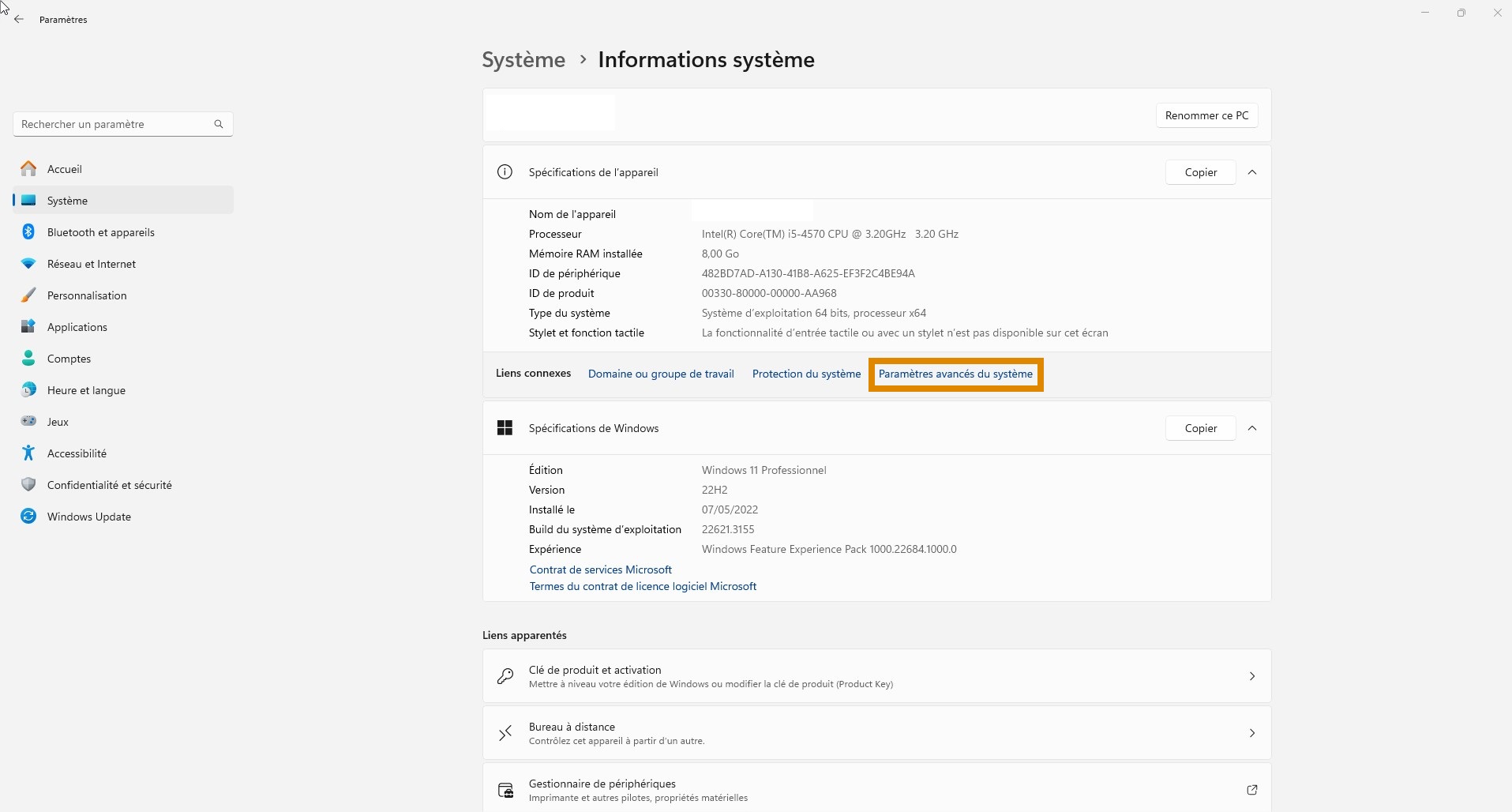Go back using the back arrow
Screen dimensions: 1512x812
pyautogui.click(x=19, y=19)
